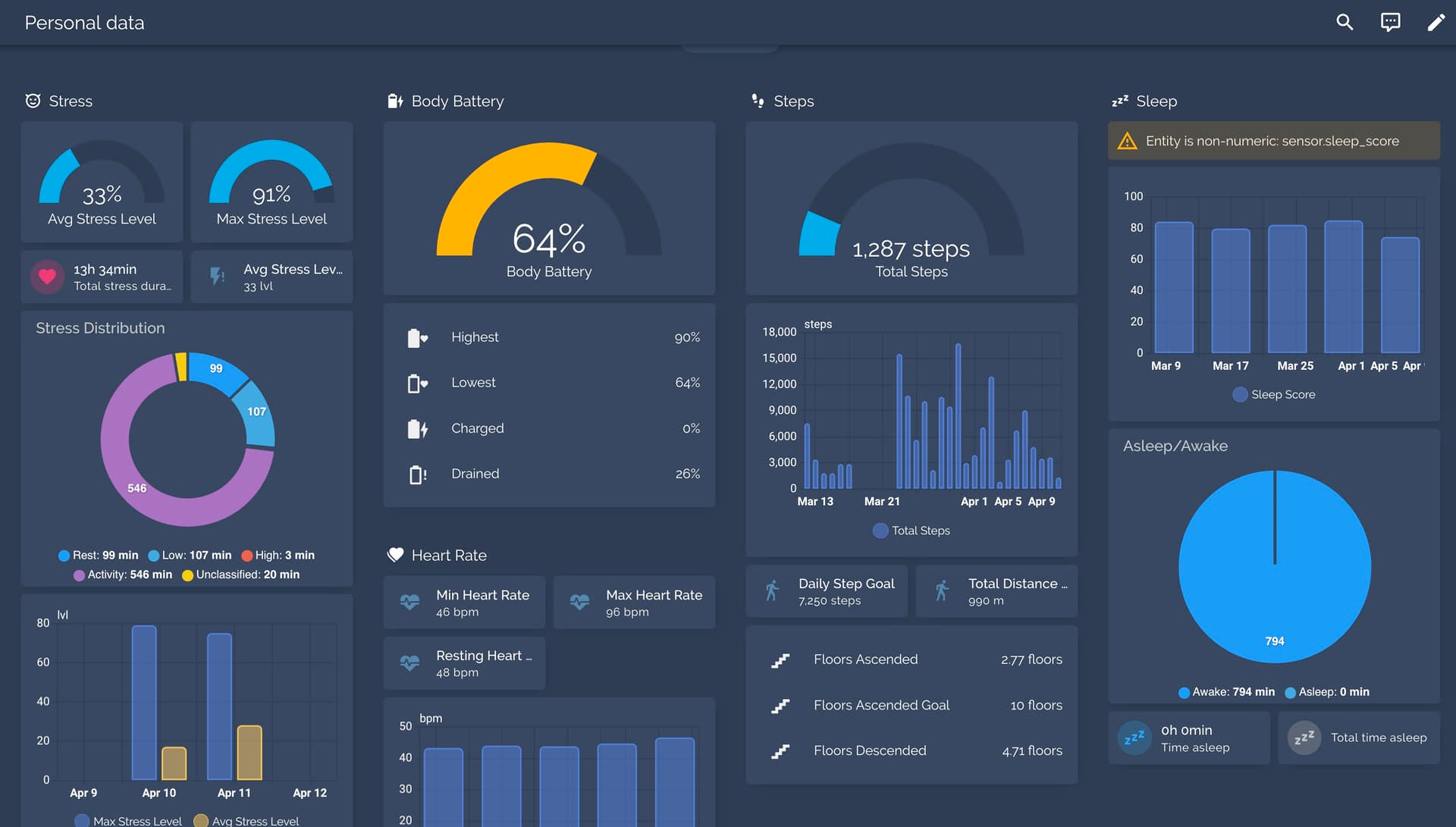Screen dimensions: 1456x827
Task: Toggle the Total Steps chart legend
Action: [x=912, y=531]
